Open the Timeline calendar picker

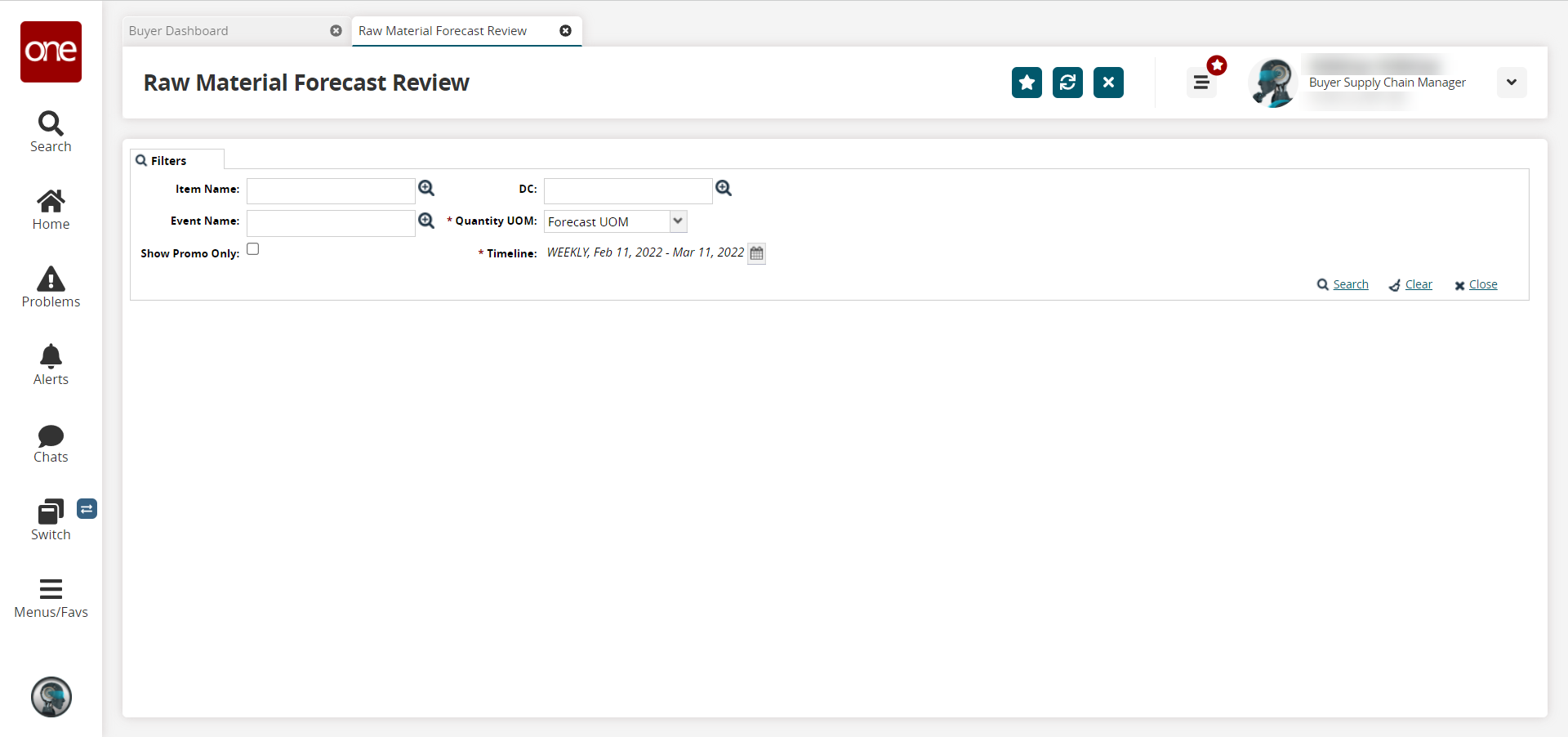point(757,253)
